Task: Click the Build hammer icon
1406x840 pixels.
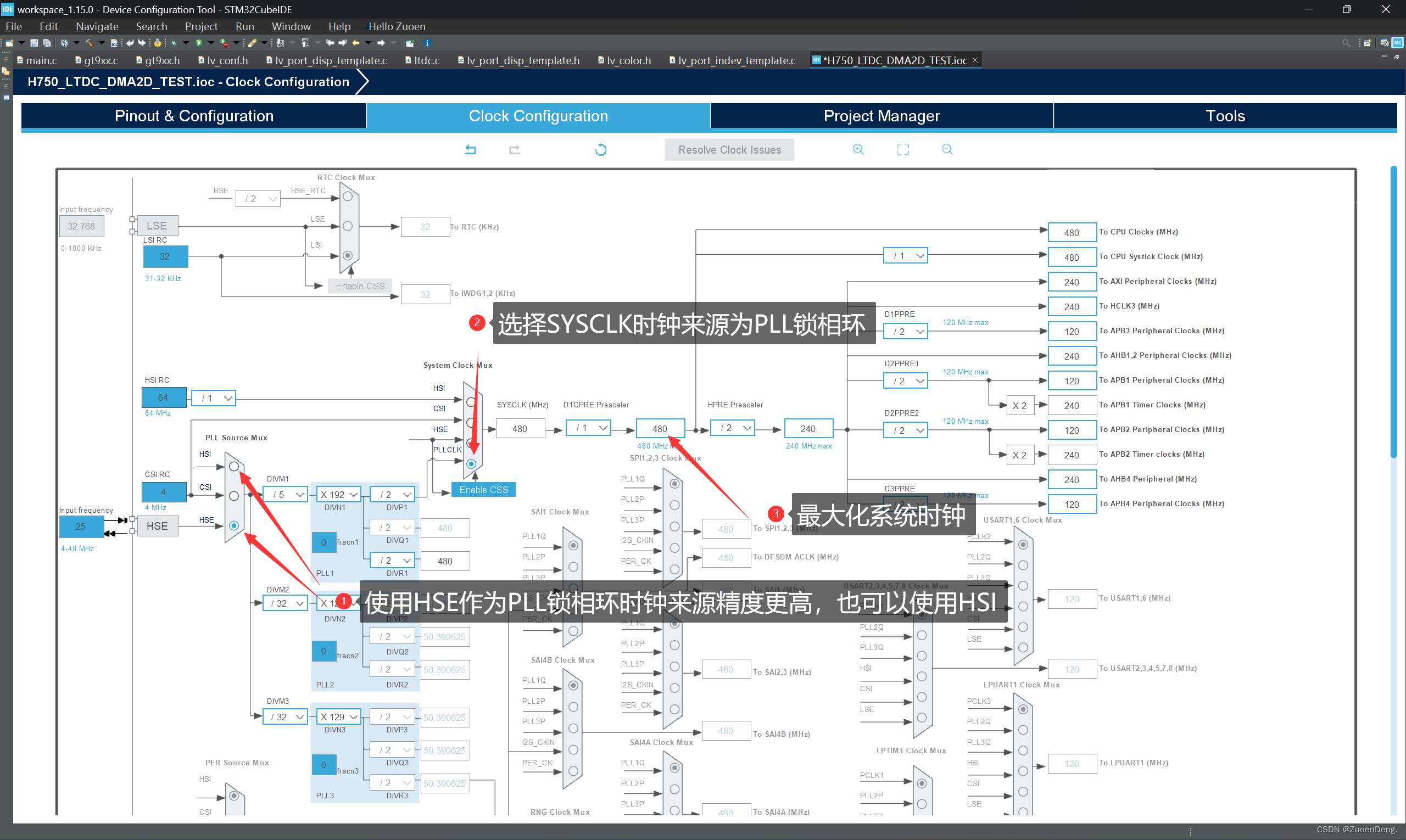Action: 89,43
